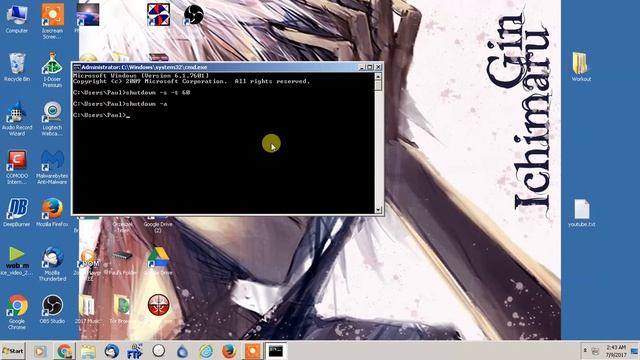Screen dimensions: 640x360
Task: Open the Computer desktop icon
Action: tap(17, 19)
